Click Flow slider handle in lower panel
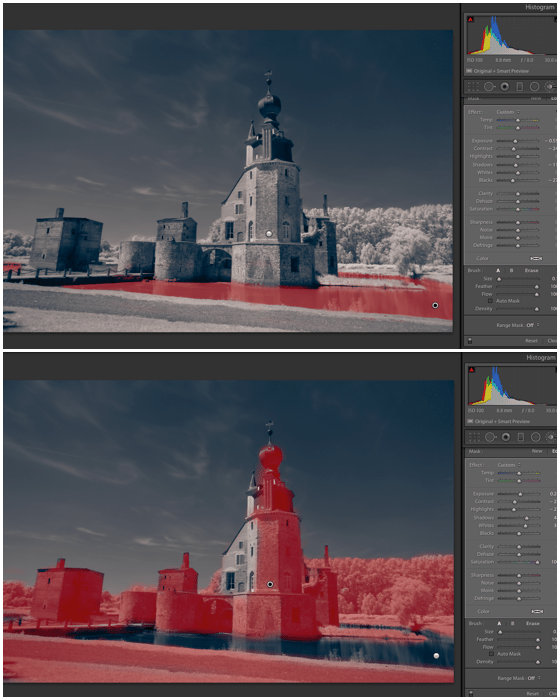 click(x=538, y=647)
